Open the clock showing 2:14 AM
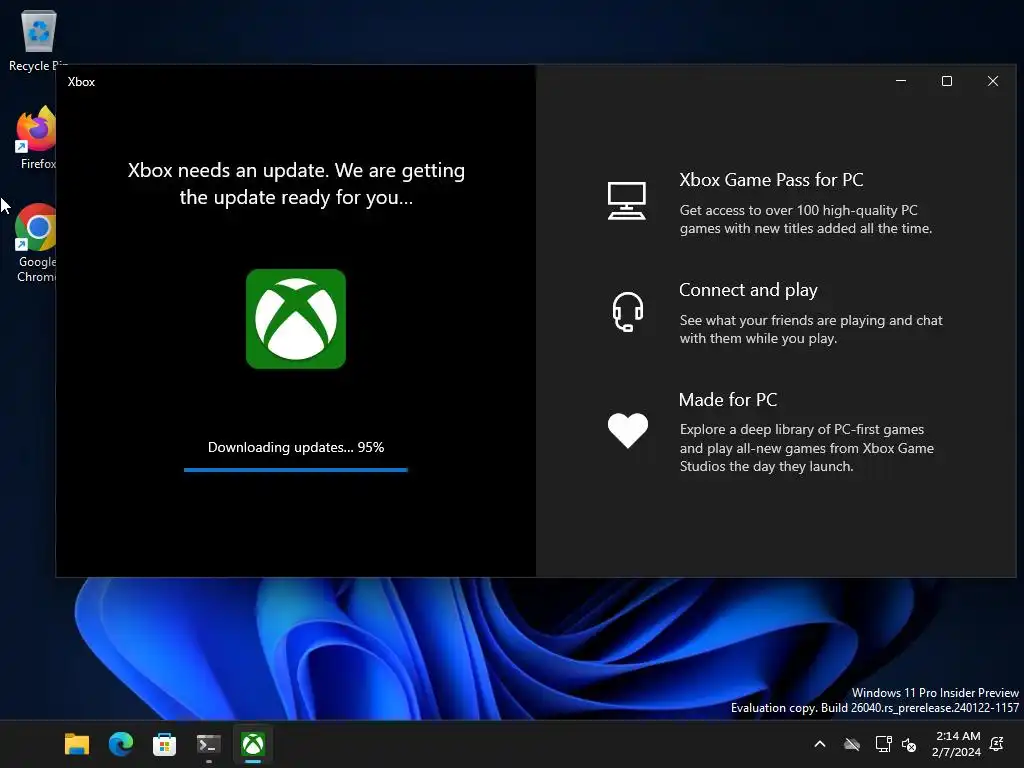1024x768 pixels. pyautogui.click(x=957, y=744)
